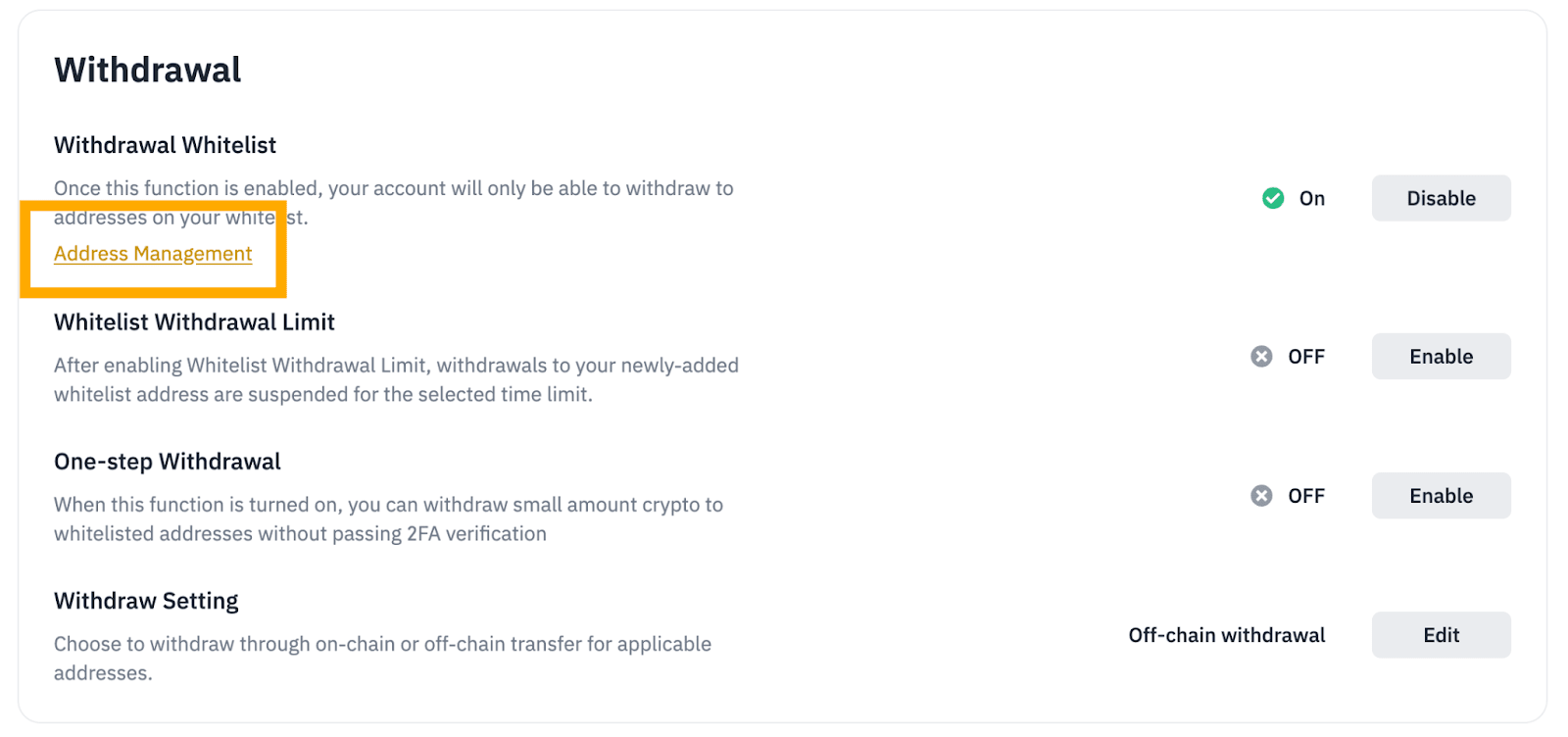The height and width of the screenshot is (737, 1568).
Task: Click the OFF status for One-step Withdrawal
Action: pyautogui.click(x=1306, y=496)
